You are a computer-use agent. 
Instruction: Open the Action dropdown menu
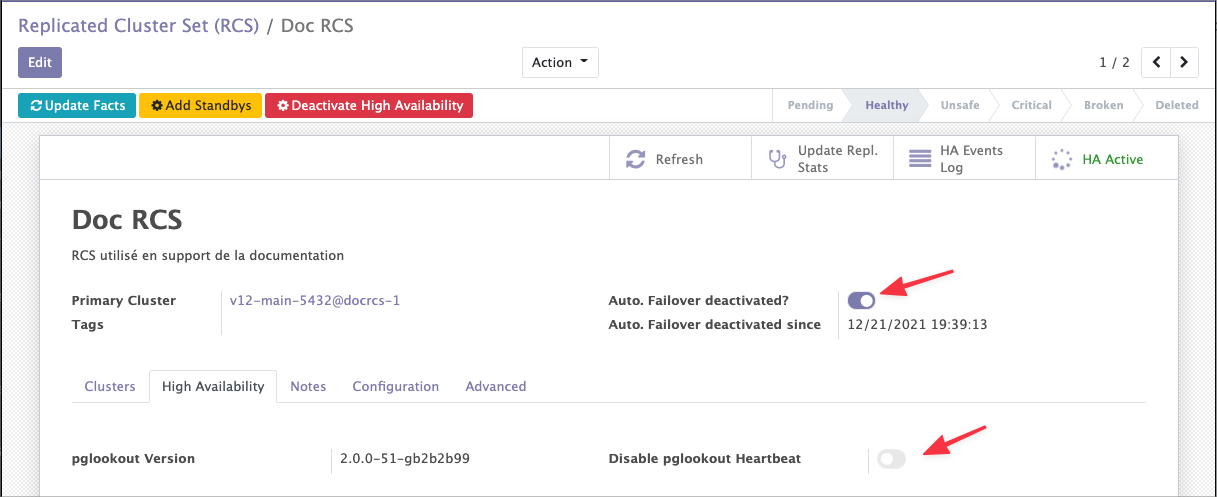pyautogui.click(x=559, y=62)
